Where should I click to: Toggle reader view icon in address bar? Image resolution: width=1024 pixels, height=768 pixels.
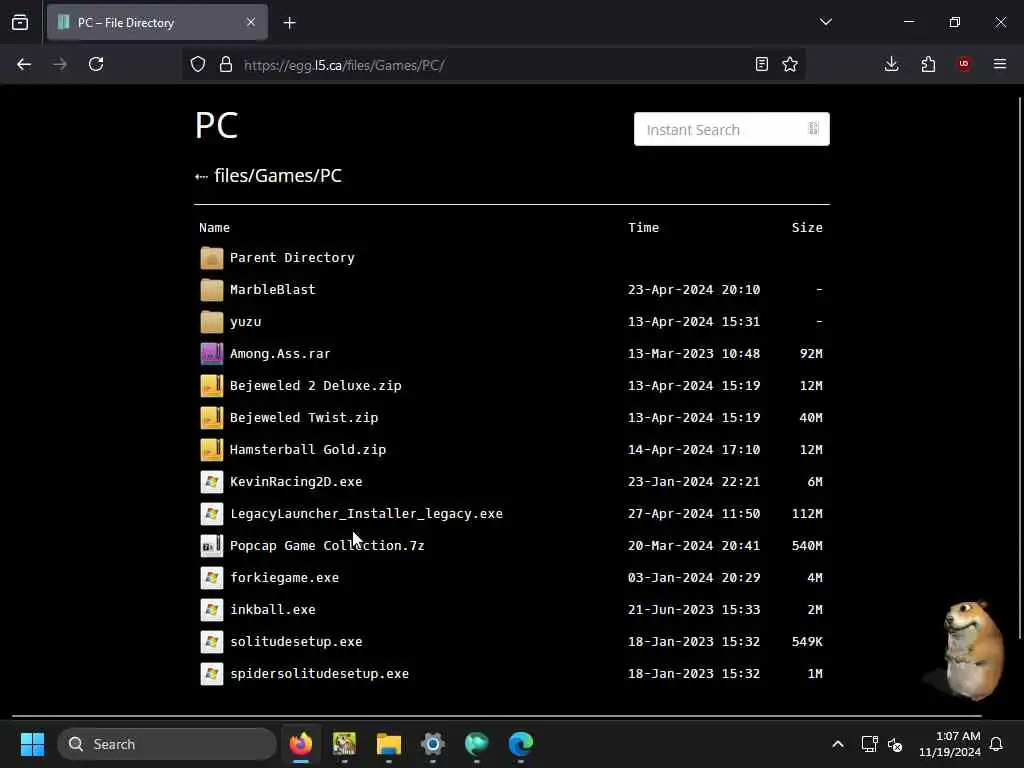coord(761,64)
